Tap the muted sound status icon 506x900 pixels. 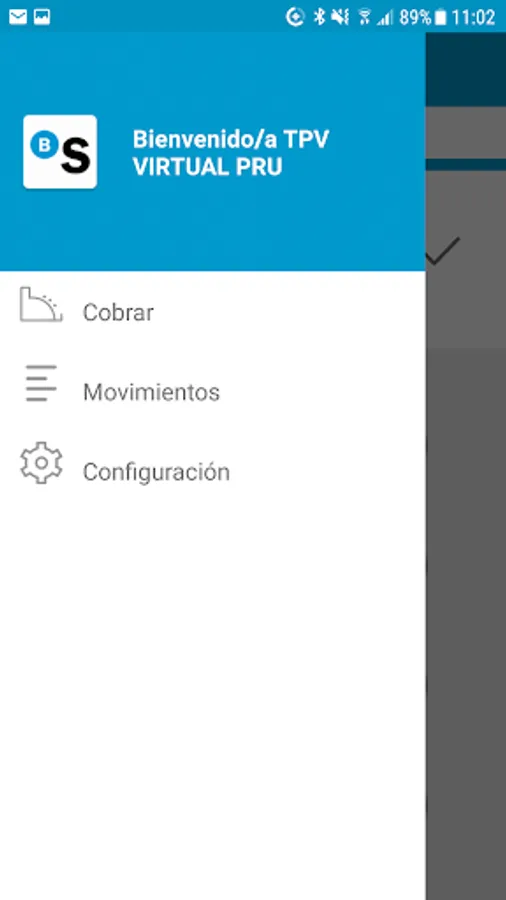(340, 17)
